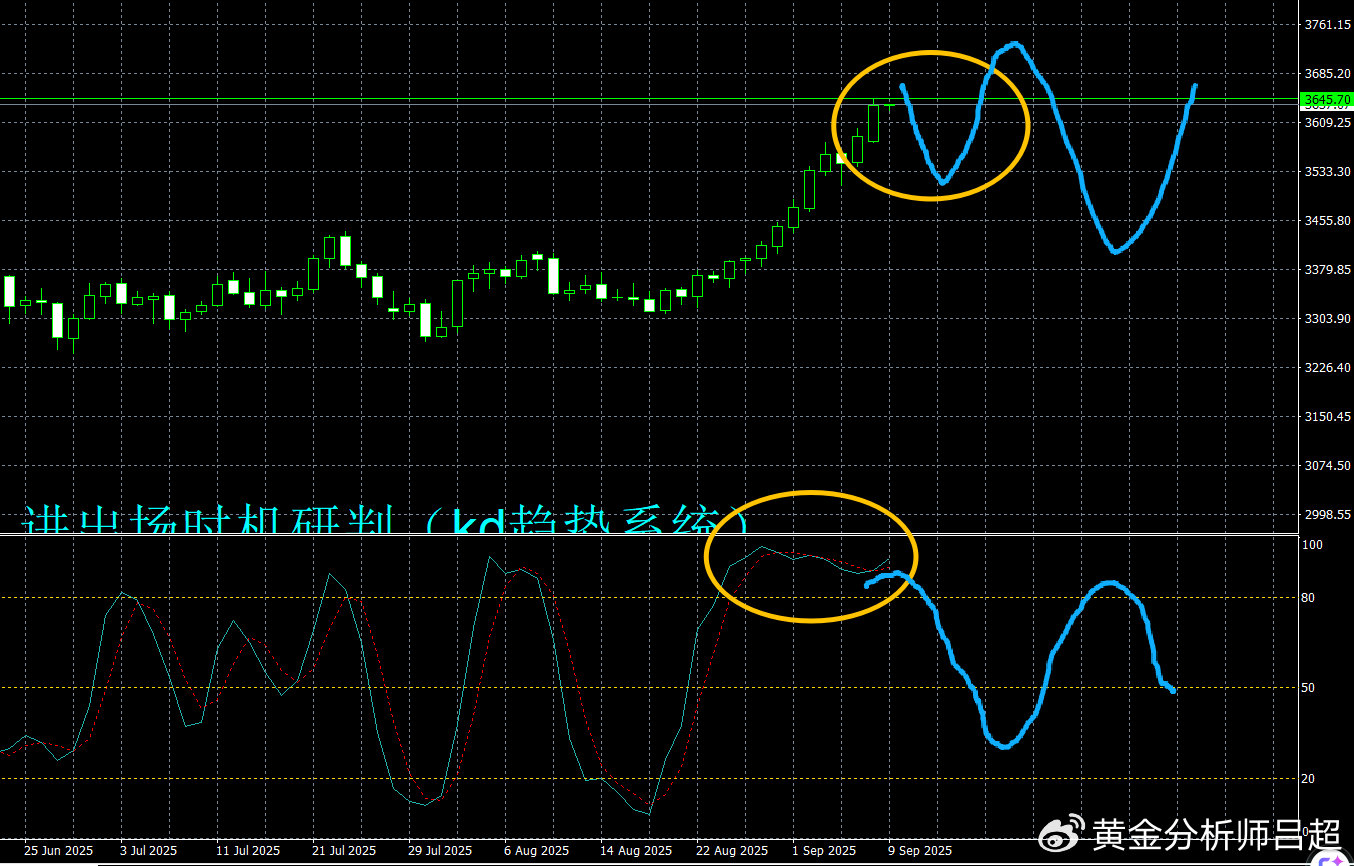Select the indicator level 50 label
Image resolution: width=1354 pixels, height=866 pixels.
coord(1310,688)
